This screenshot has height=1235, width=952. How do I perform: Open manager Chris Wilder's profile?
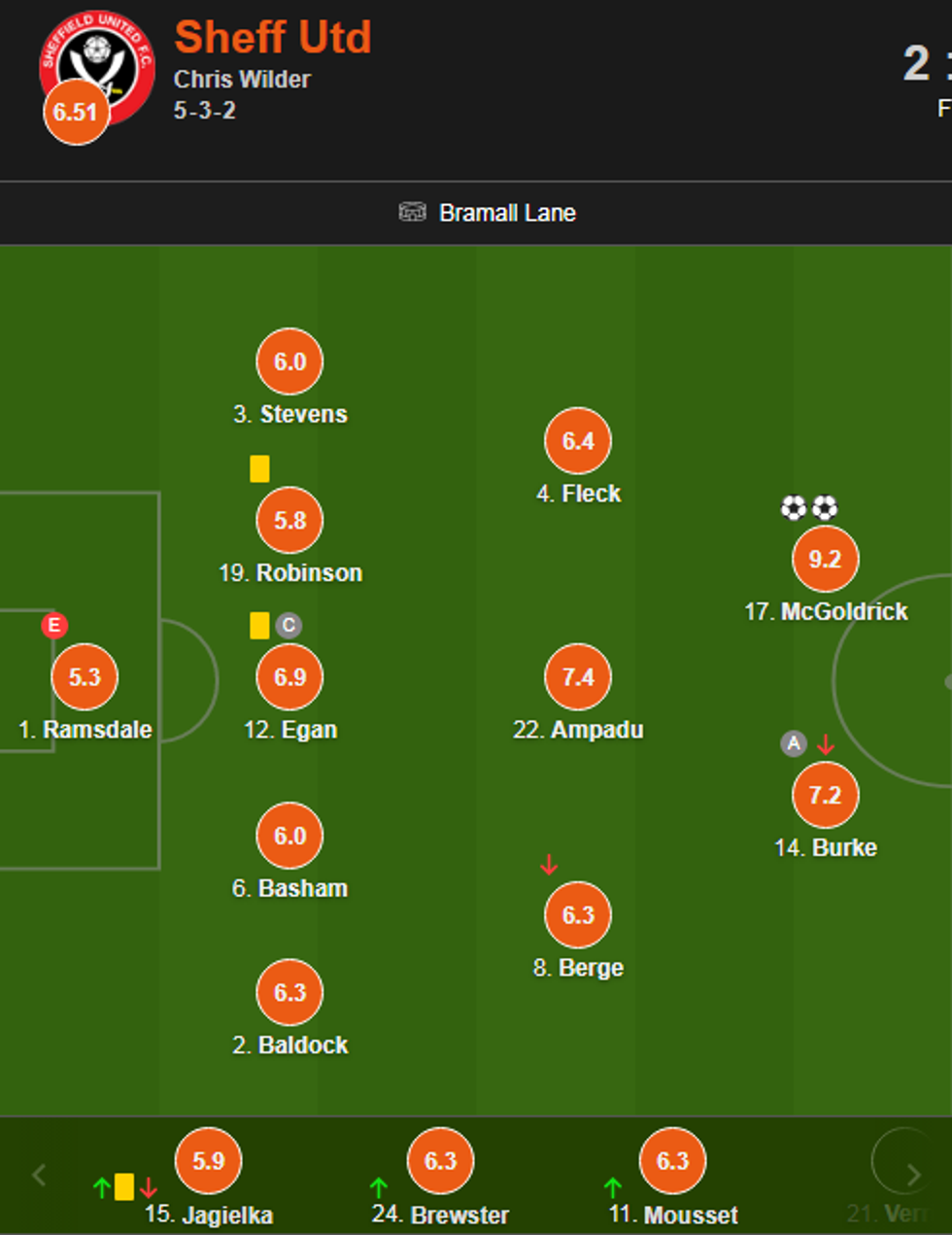242,80
